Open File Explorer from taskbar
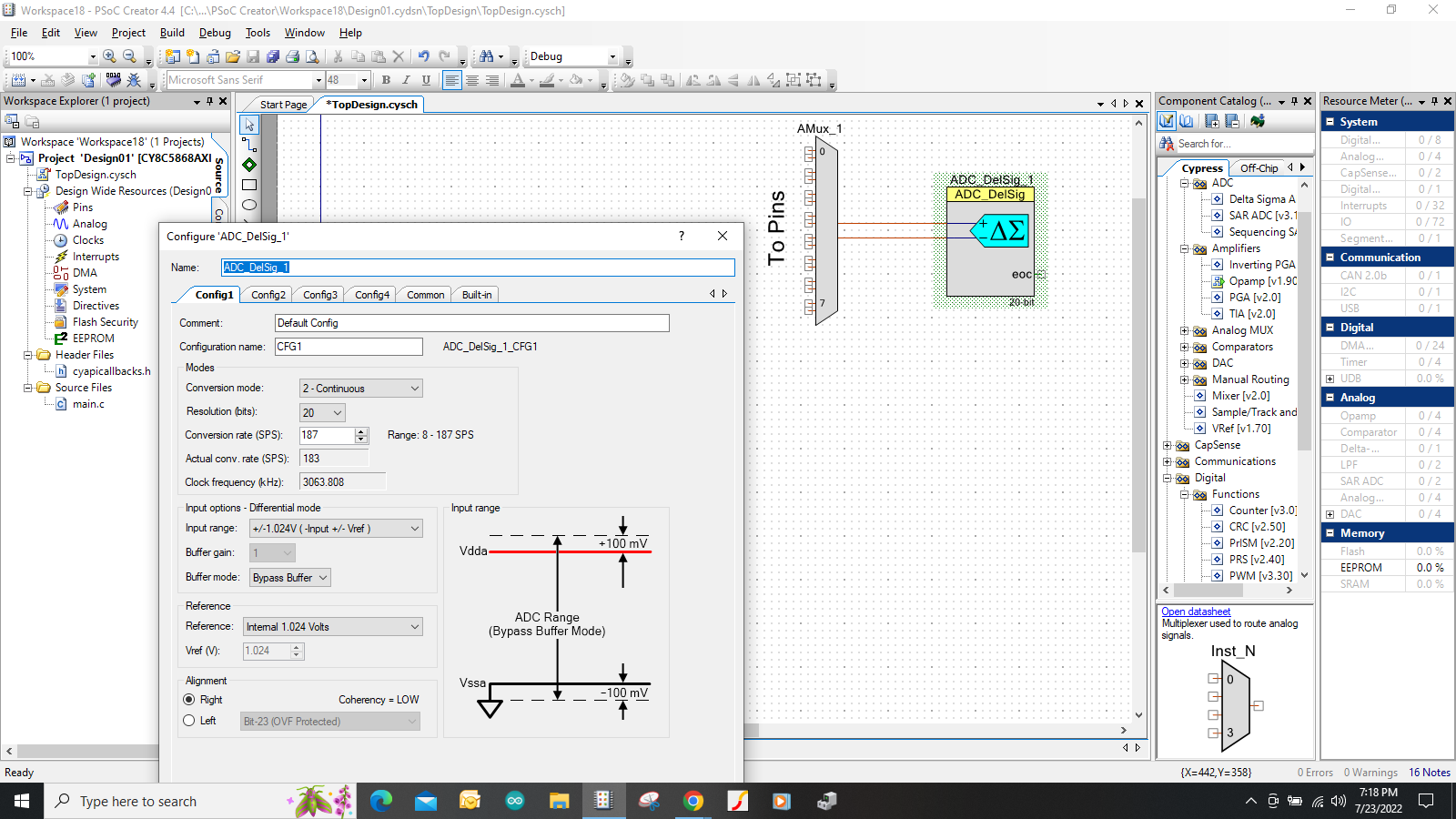This screenshot has width=1456, height=819. click(559, 801)
